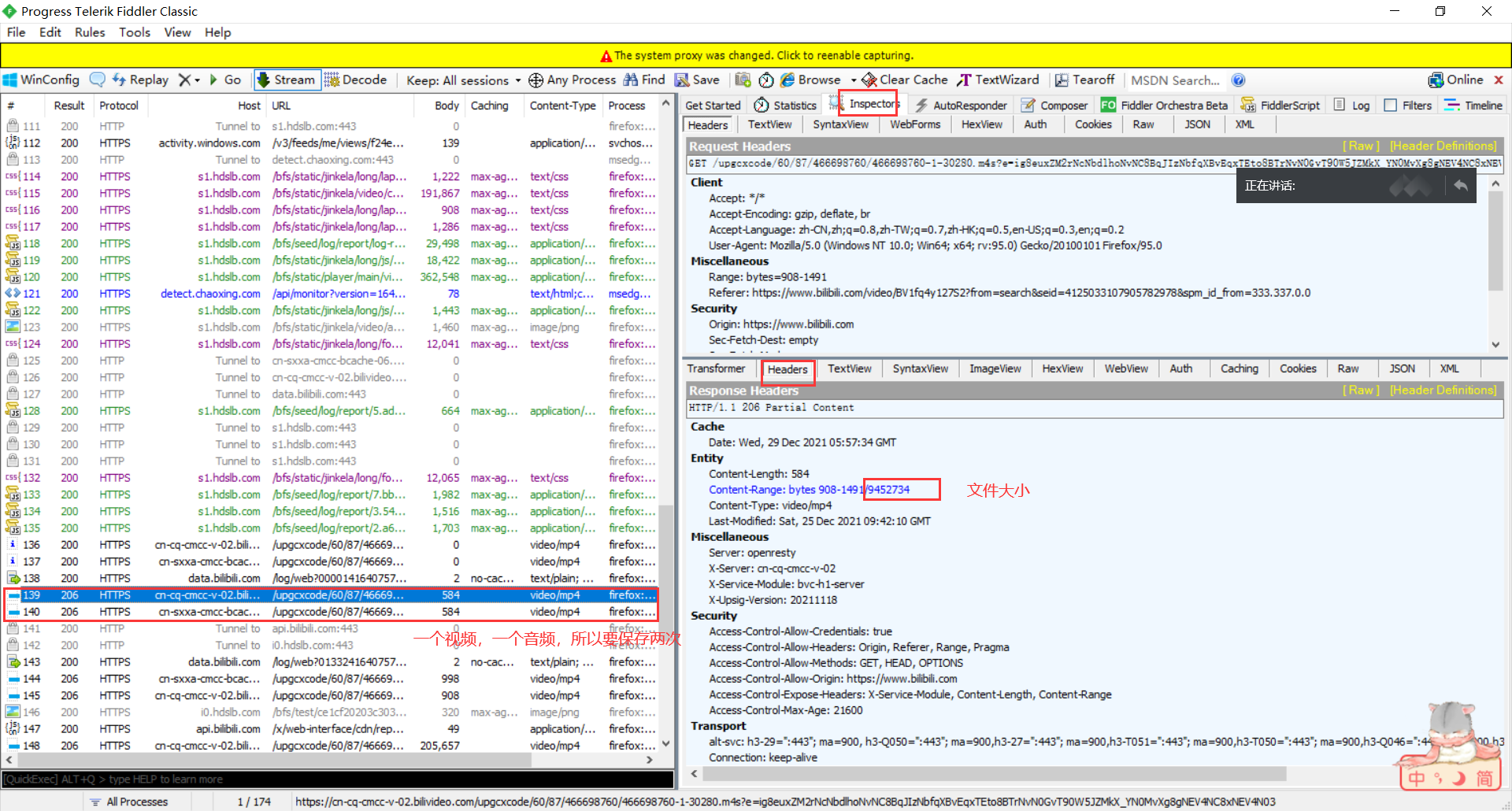Click the blue help question icon
The image size is (1512, 811).
pyautogui.click(x=1238, y=80)
